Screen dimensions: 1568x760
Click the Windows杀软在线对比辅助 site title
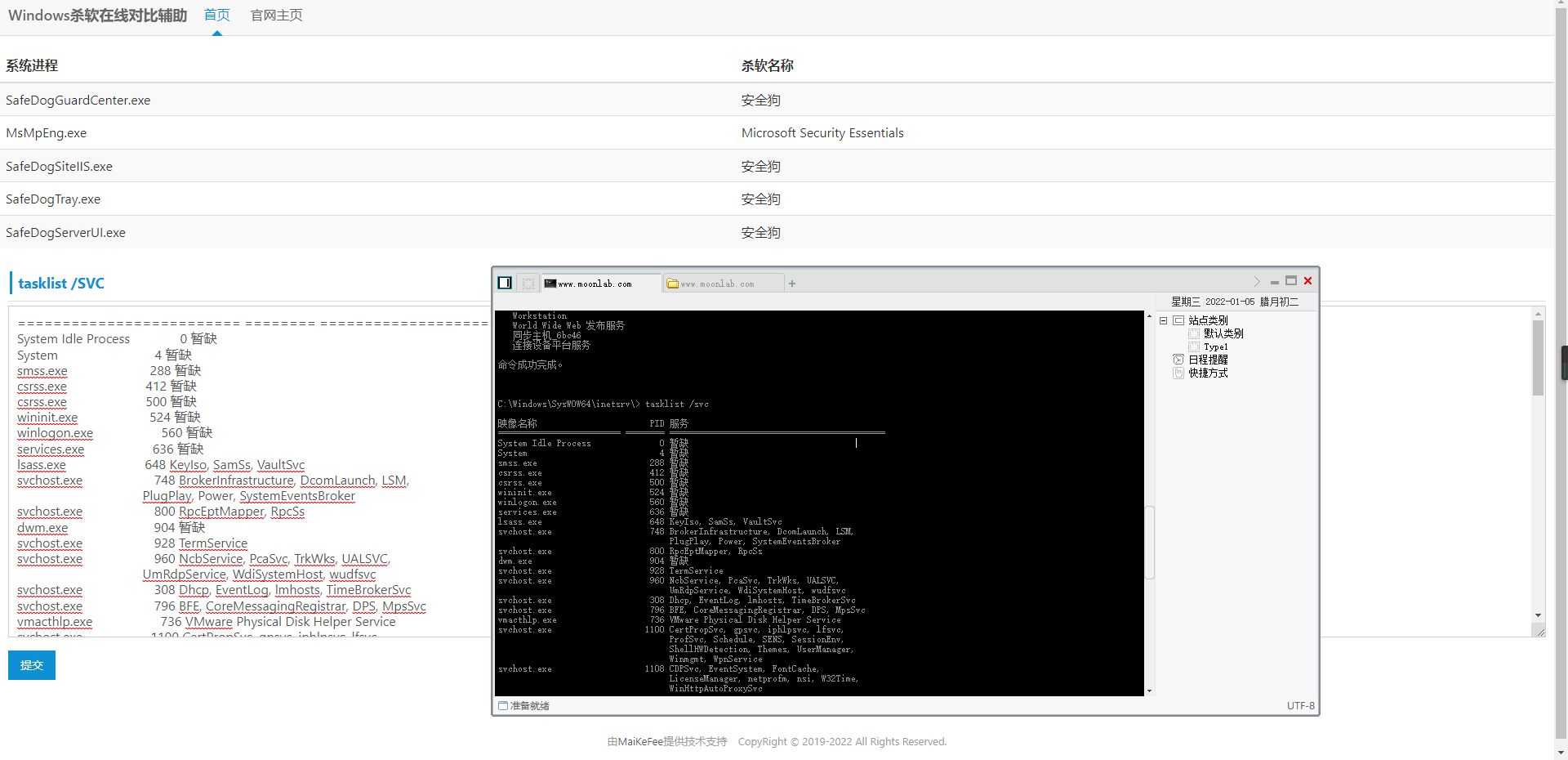pyautogui.click(x=97, y=15)
